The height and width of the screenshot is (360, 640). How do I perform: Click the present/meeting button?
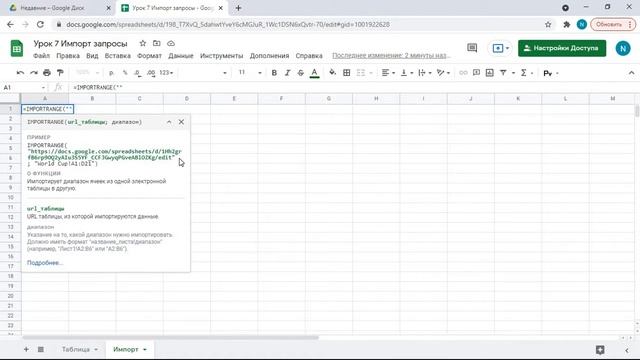(500, 48)
